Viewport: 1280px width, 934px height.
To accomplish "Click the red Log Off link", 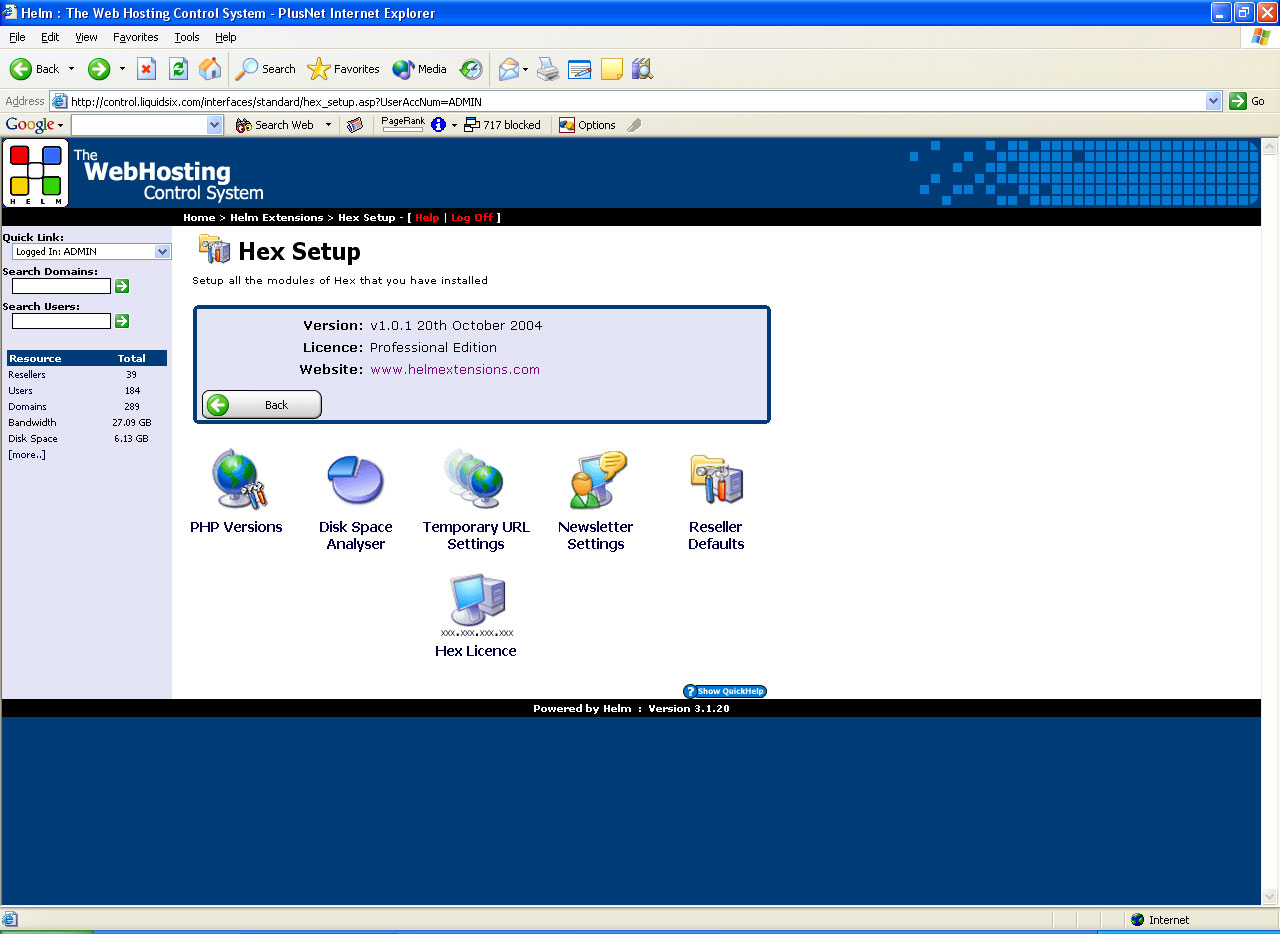I will (x=472, y=217).
